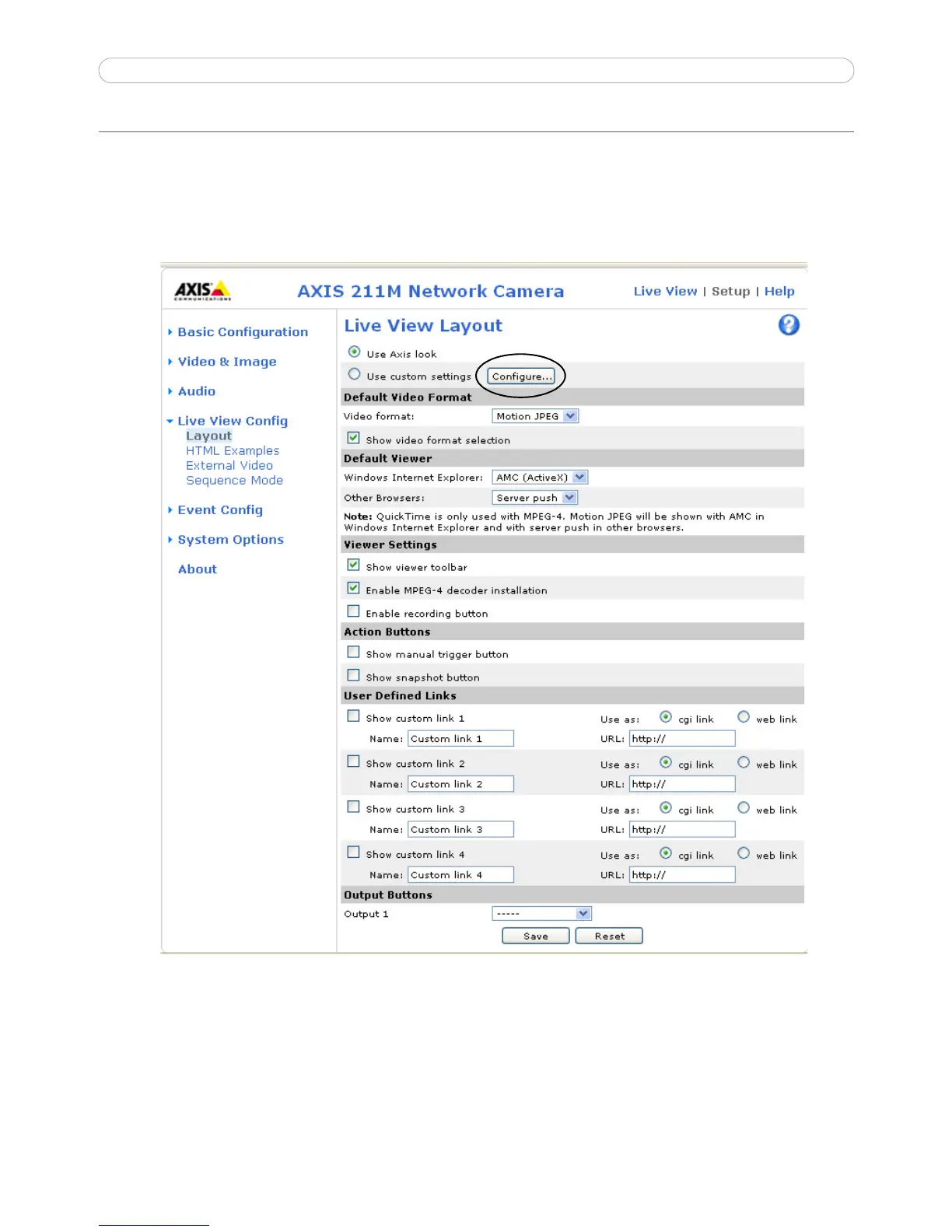Click the Configure... button
Screen dimensions: 952x1232
tap(521, 376)
